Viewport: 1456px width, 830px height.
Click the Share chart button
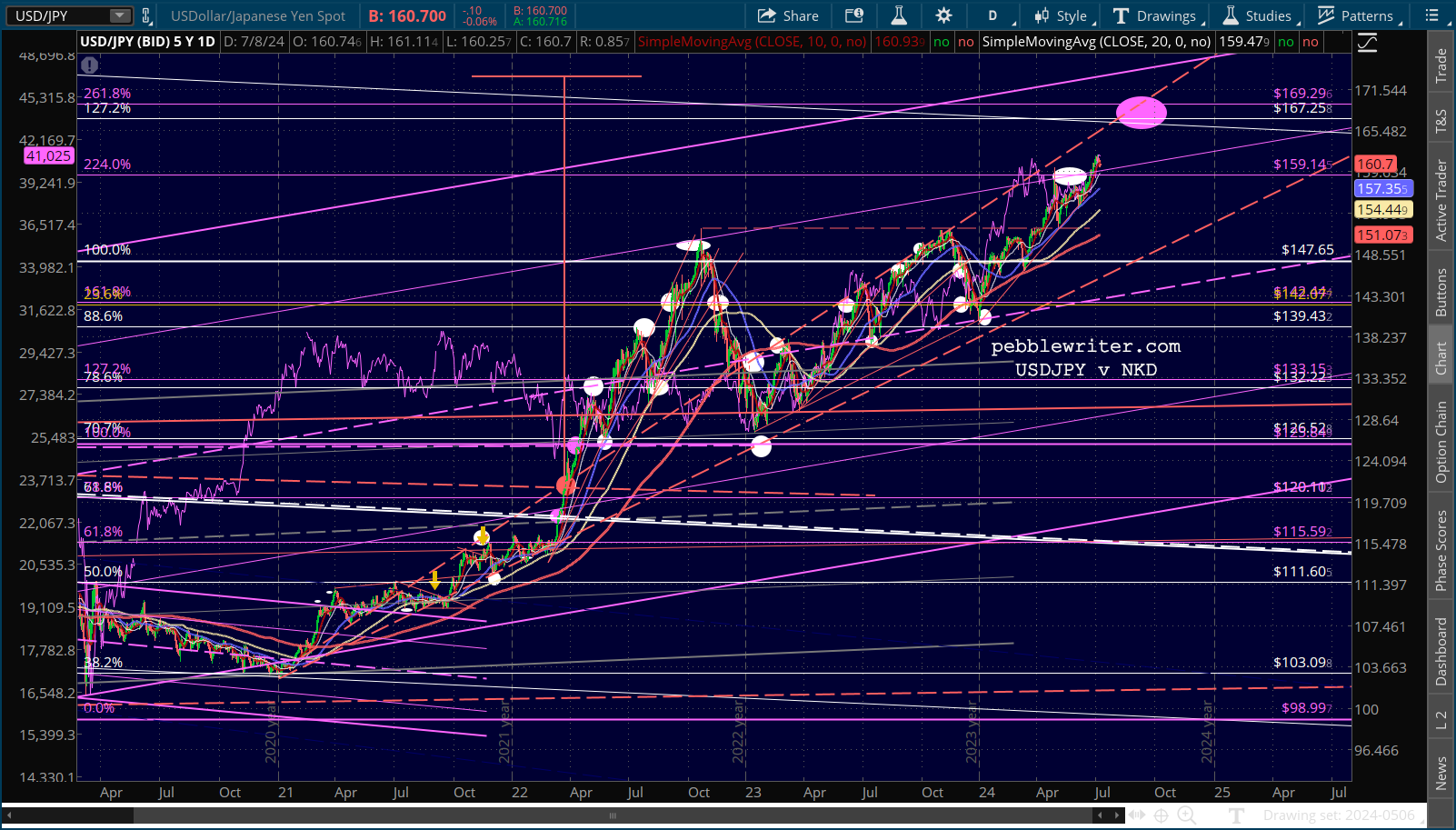pyautogui.click(x=788, y=15)
